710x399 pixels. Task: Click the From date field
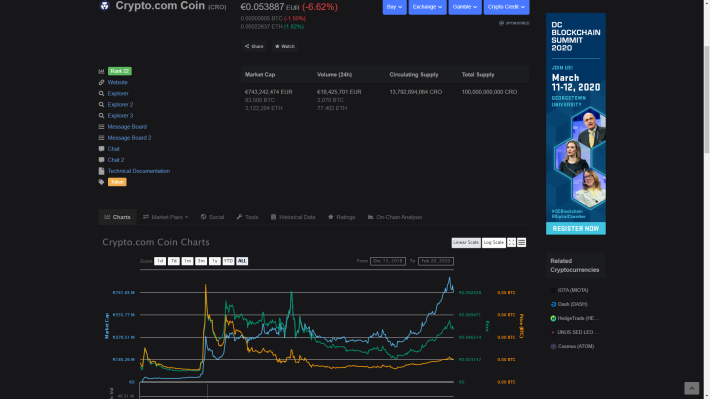[388, 261]
